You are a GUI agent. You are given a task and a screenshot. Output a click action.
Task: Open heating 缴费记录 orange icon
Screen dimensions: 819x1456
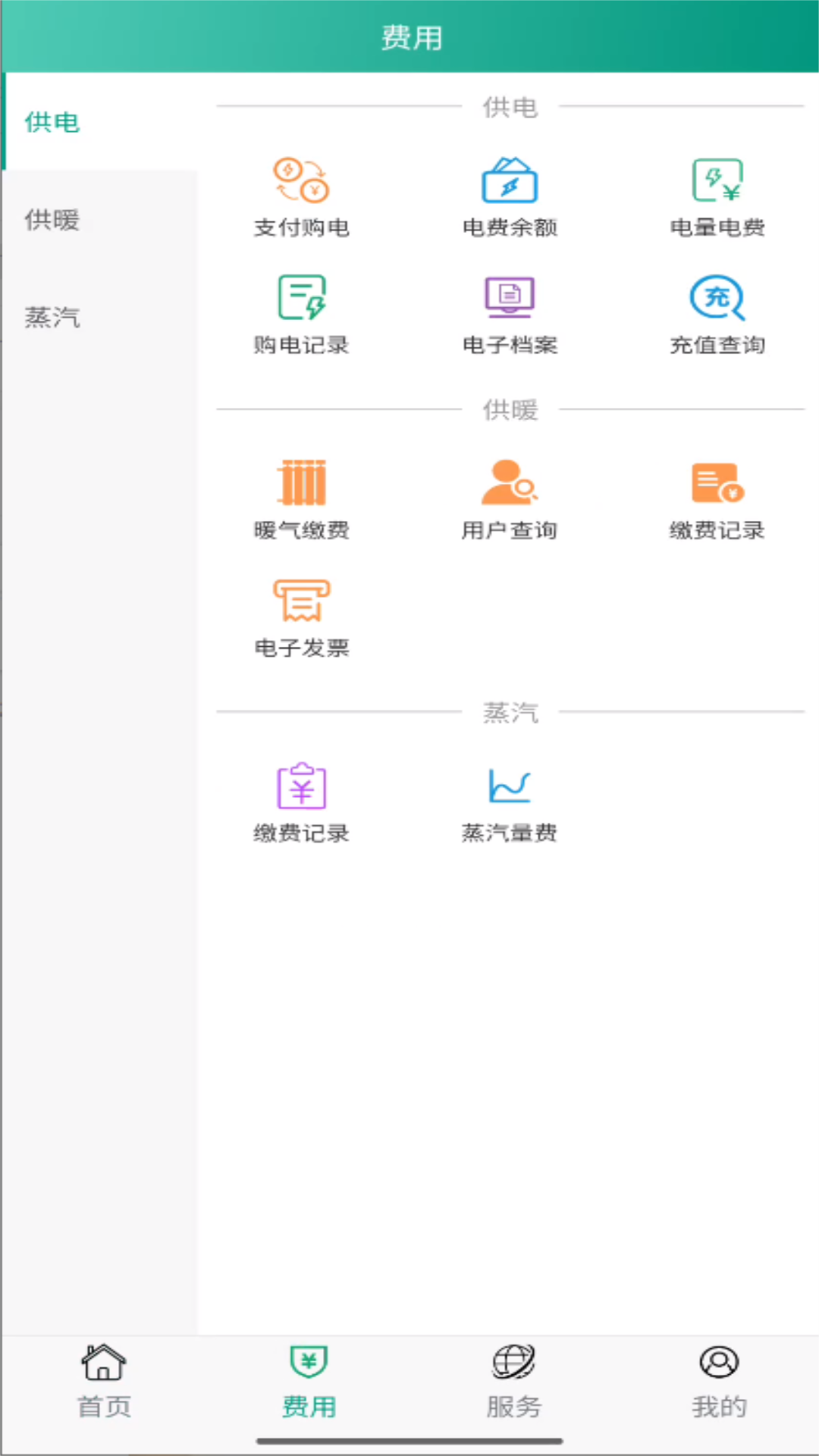717,483
